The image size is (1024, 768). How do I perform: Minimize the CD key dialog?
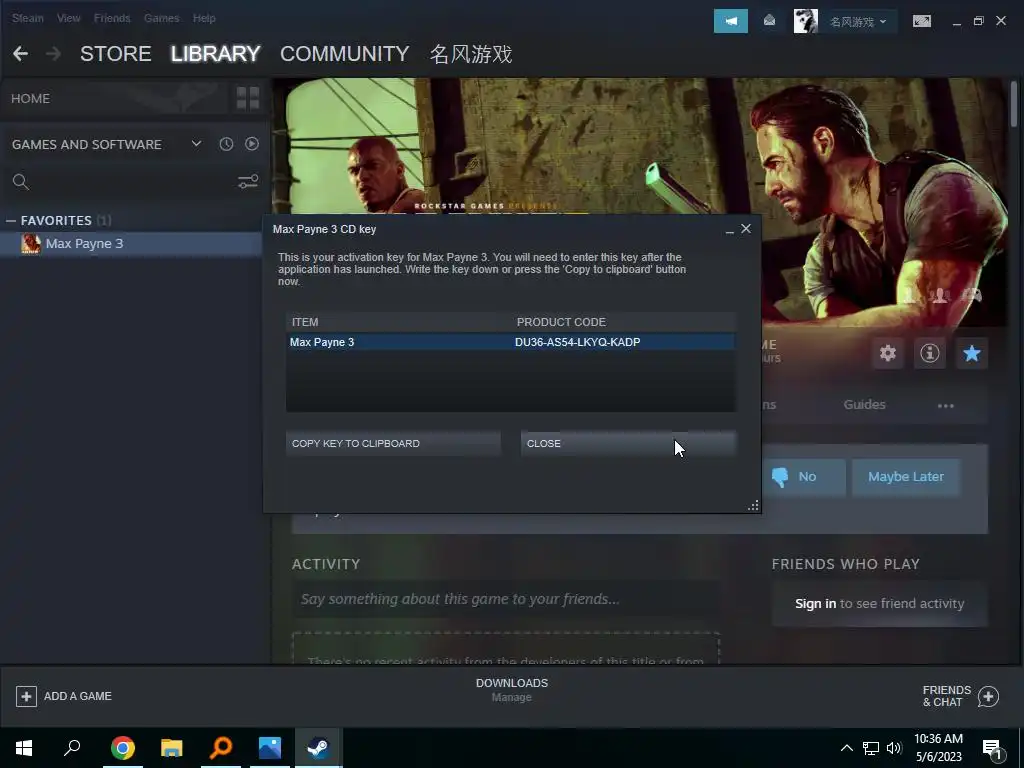[x=729, y=230]
